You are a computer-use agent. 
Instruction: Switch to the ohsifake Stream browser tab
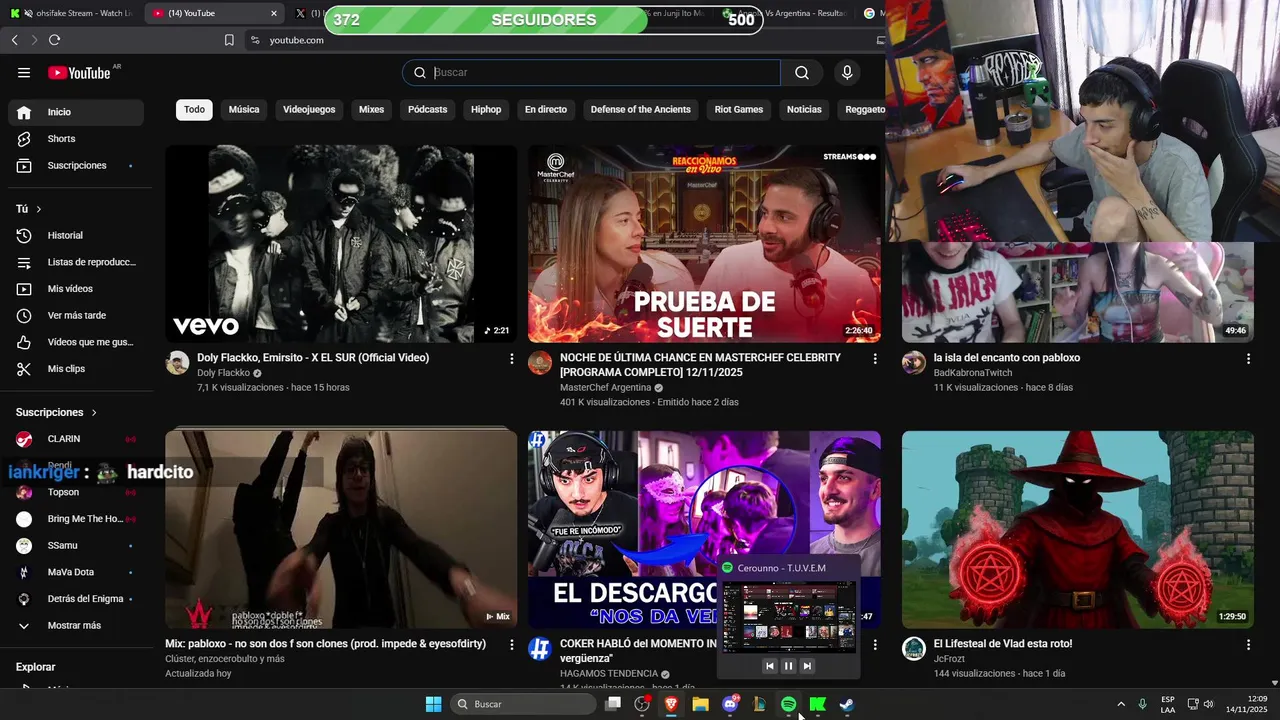click(x=70, y=13)
